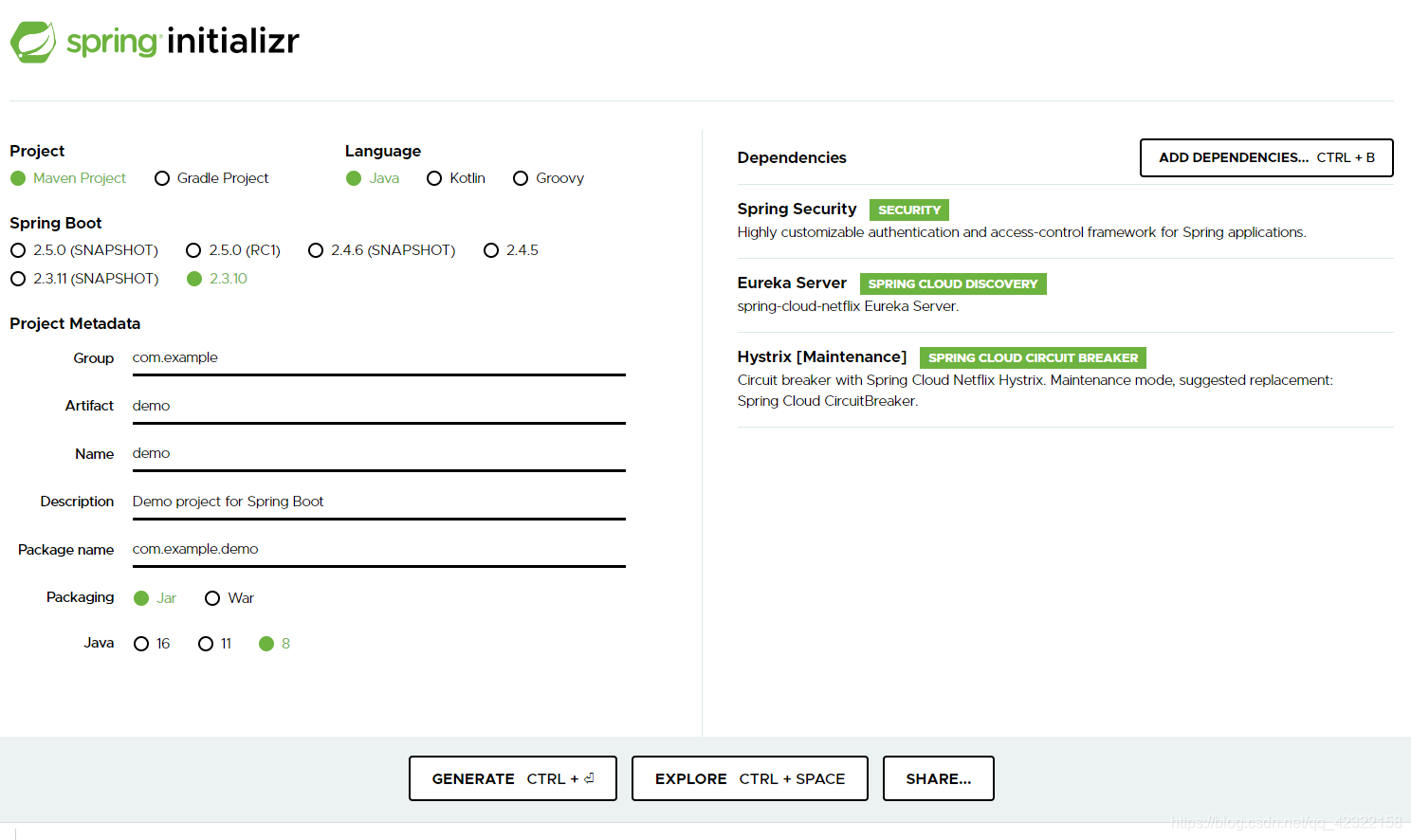Open the Share dialog
Screen dimensions: 1411x840
(939, 778)
